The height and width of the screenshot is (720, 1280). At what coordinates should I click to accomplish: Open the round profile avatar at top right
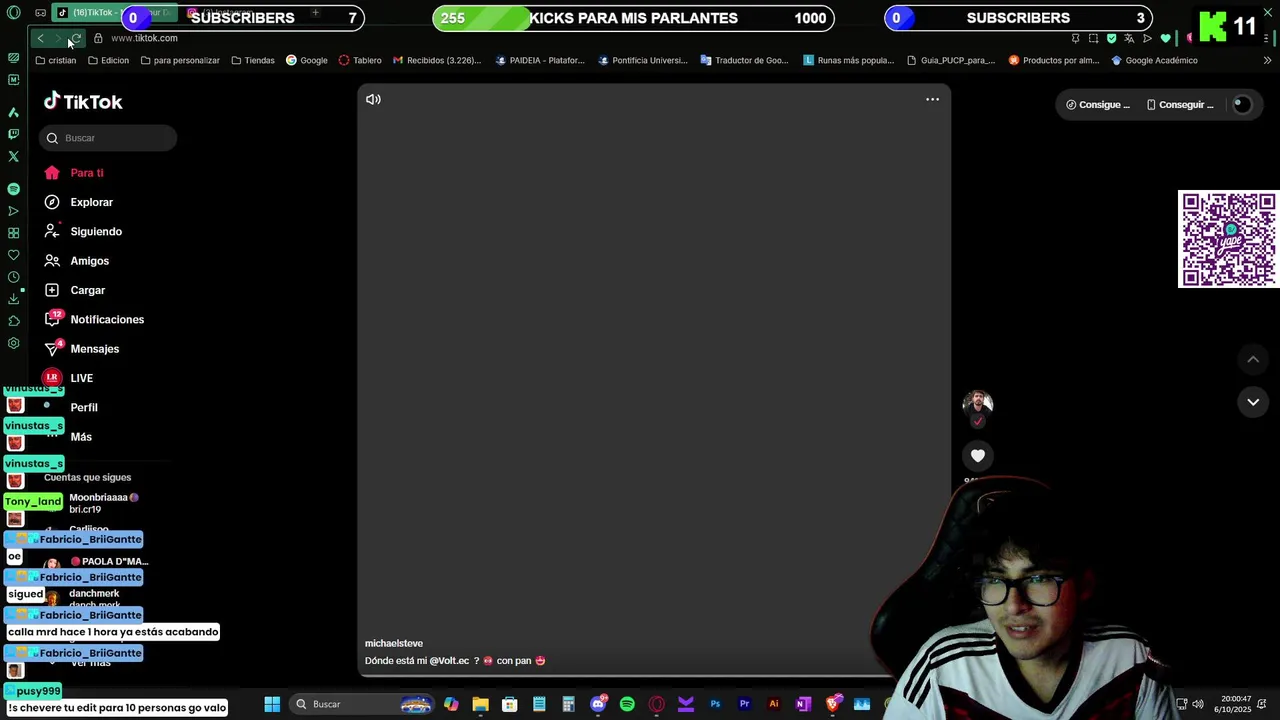coord(1242,105)
